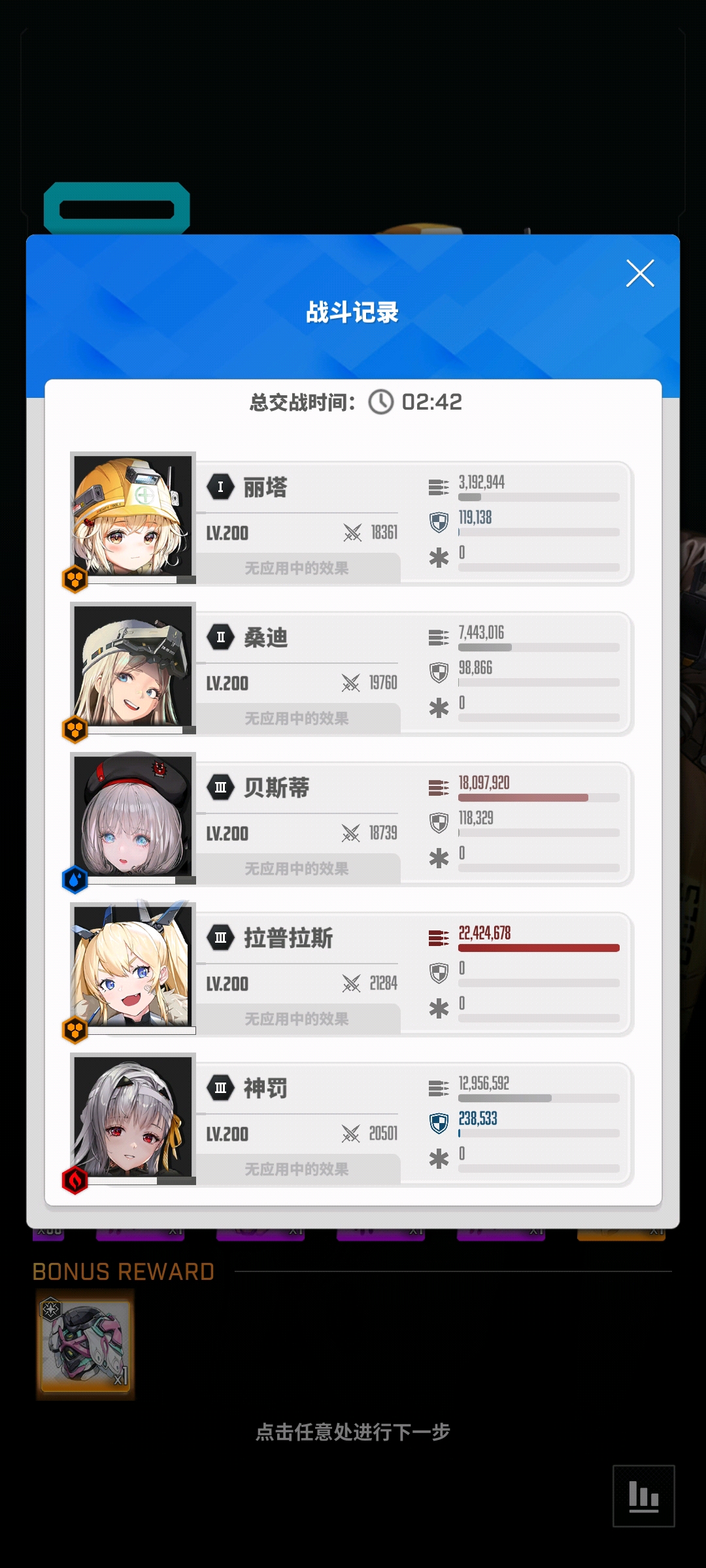
Task: Tap the damage bullets icon for 丽塔
Action: (x=439, y=487)
